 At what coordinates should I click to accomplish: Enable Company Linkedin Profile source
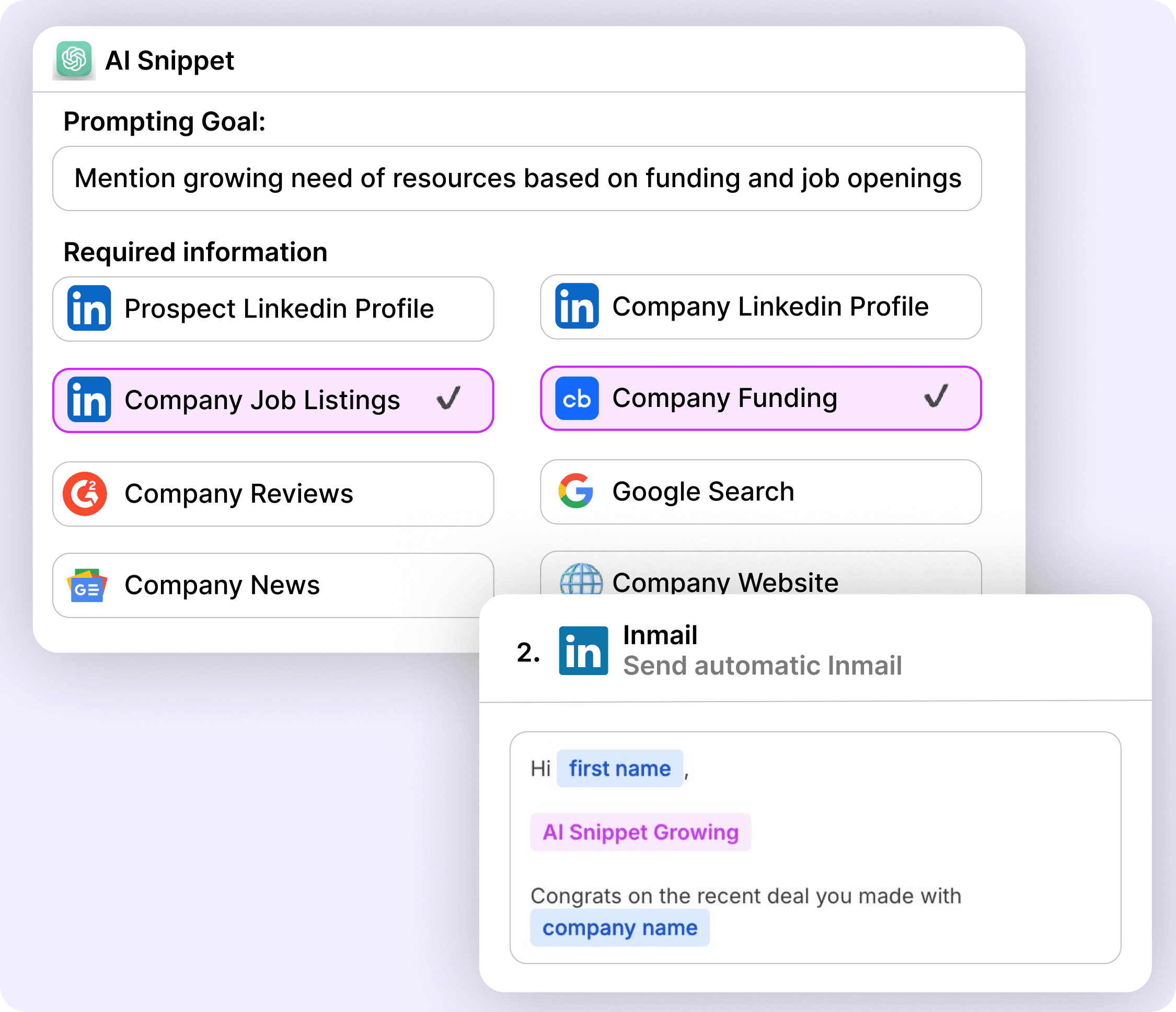[760, 307]
